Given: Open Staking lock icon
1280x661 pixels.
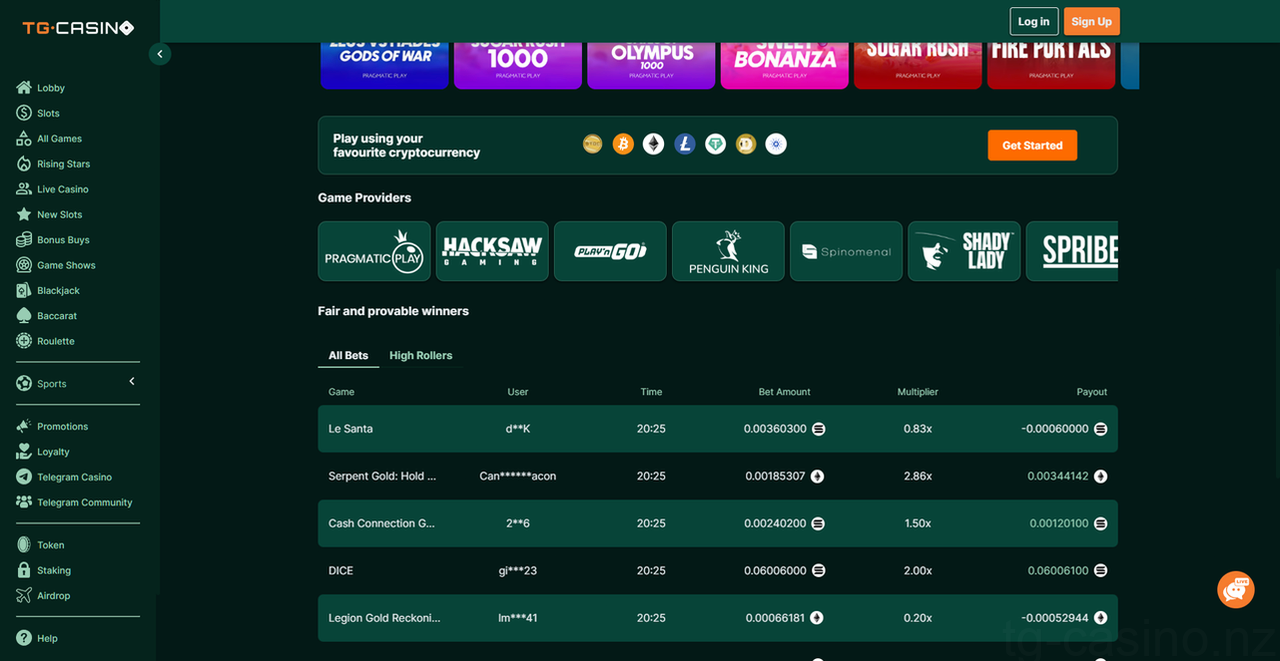Looking at the screenshot, I should point(24,570).
